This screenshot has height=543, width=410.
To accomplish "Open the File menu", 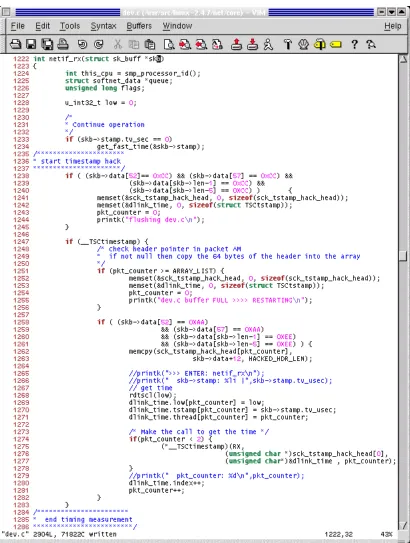I will point(18,26).
